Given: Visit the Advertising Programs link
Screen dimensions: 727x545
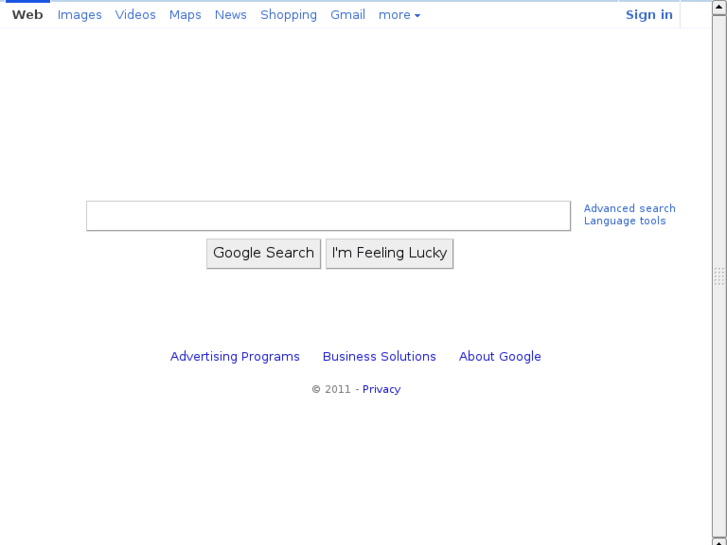Looking at the screenshot, I should tap(235, 357).
